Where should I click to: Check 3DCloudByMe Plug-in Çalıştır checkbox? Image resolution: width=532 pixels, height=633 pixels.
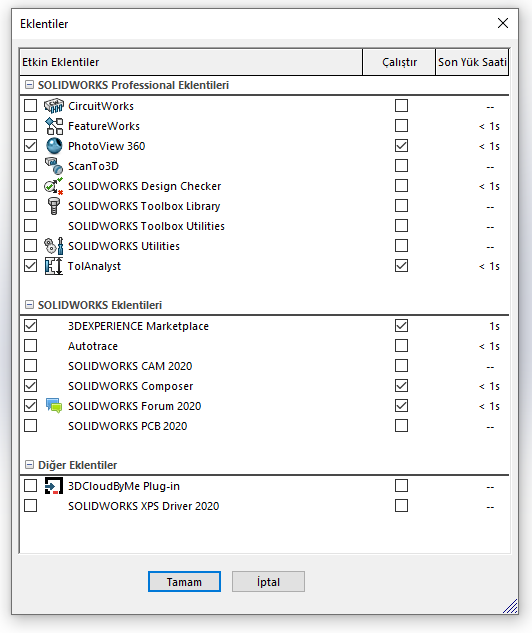pyautogui.click(x=401, y=486)
